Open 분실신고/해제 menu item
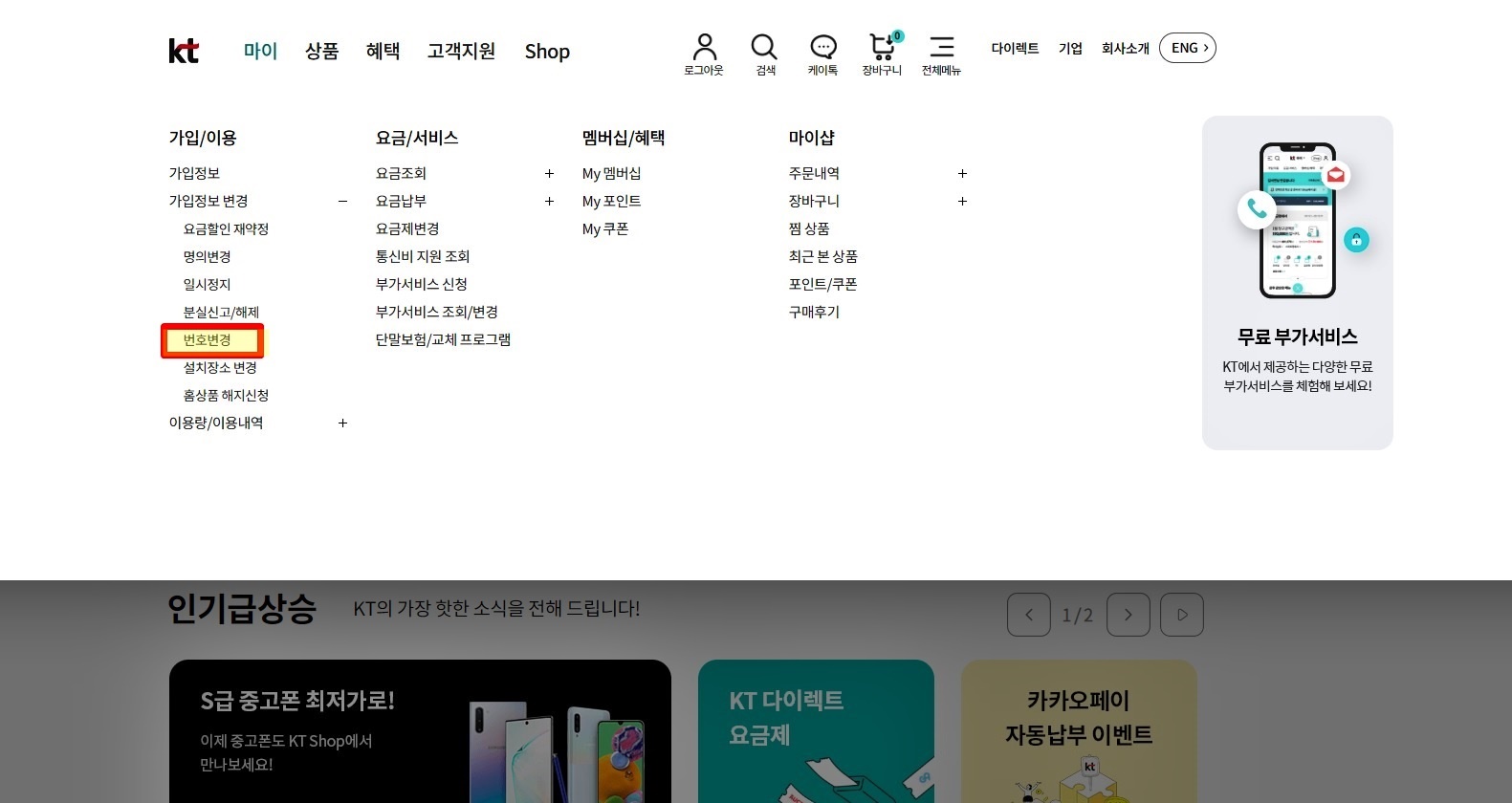 pos(221,312)
